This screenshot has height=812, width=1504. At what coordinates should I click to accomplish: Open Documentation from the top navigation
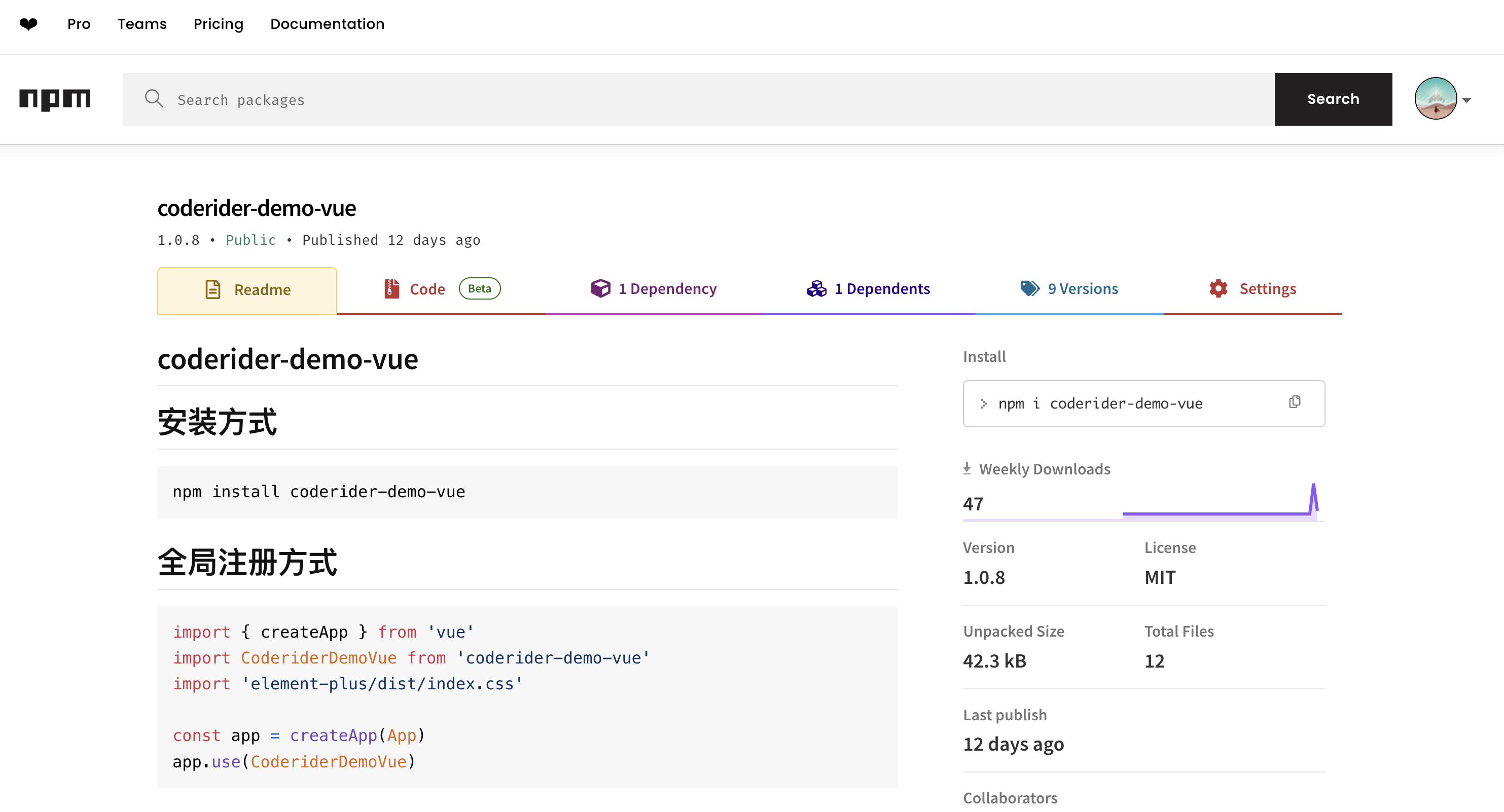(x=327, y=24)
